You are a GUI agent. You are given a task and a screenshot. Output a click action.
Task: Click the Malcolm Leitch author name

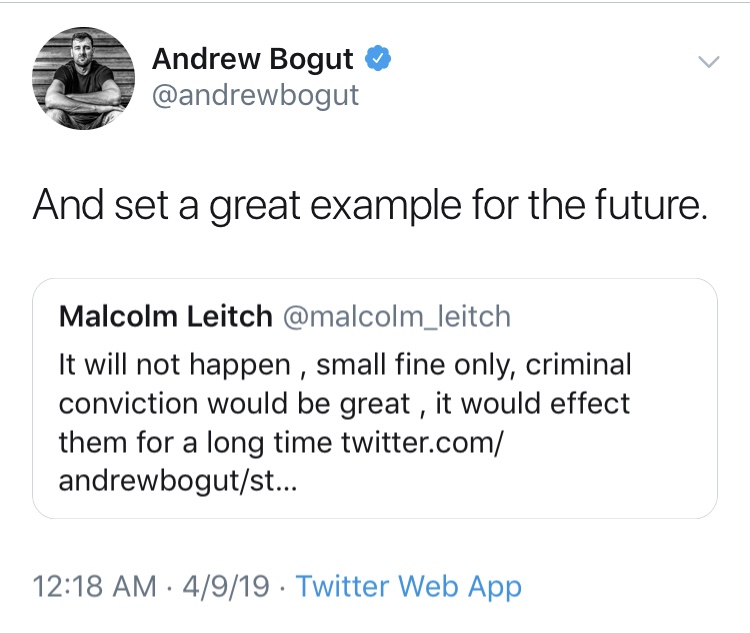click(x=166, y=317)
